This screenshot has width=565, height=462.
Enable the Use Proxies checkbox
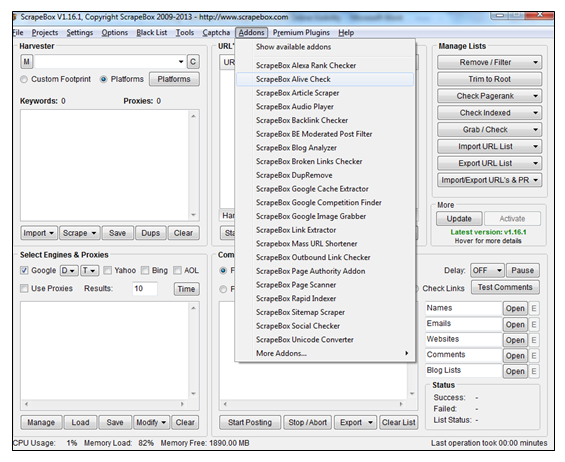[24, 288]
